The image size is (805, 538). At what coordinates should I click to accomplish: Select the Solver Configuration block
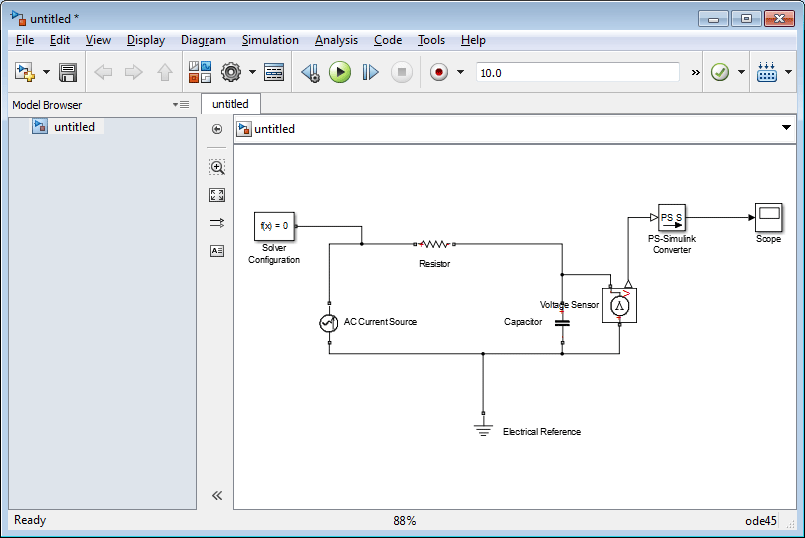275,226
